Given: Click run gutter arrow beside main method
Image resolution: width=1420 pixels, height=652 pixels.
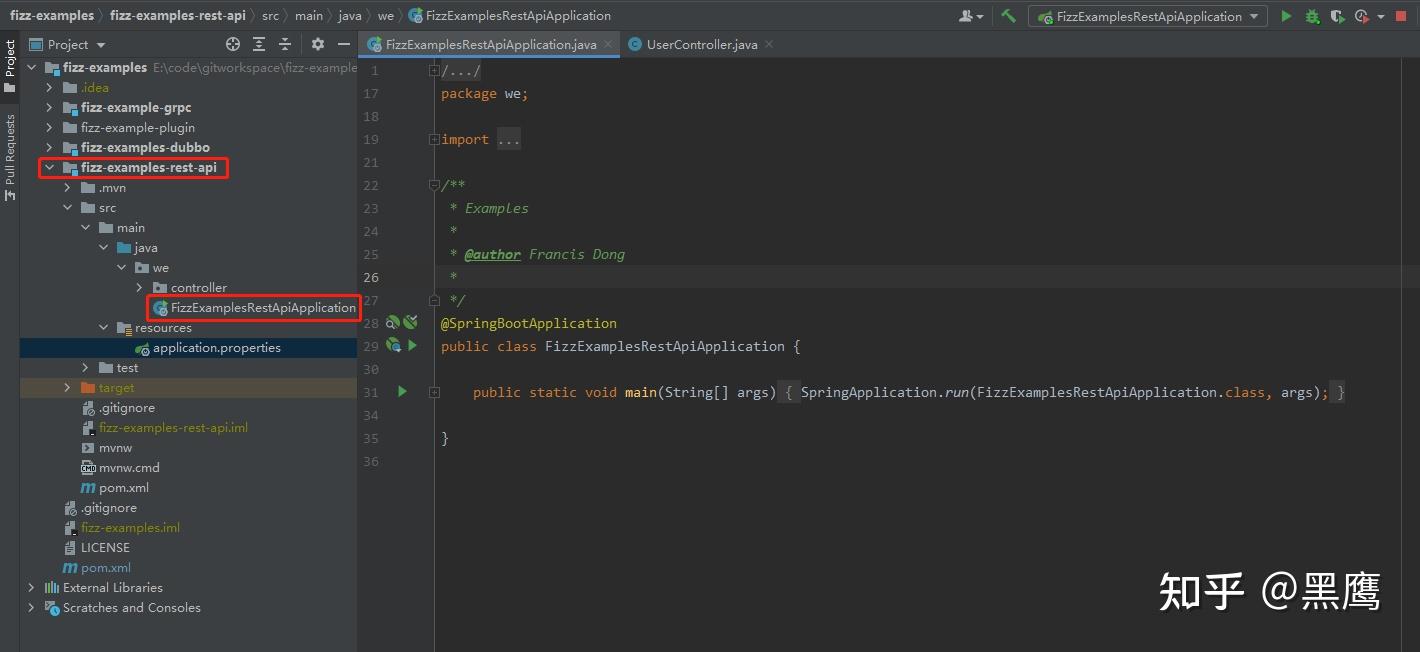Looking at the screenshot, I should coord(402,392).
